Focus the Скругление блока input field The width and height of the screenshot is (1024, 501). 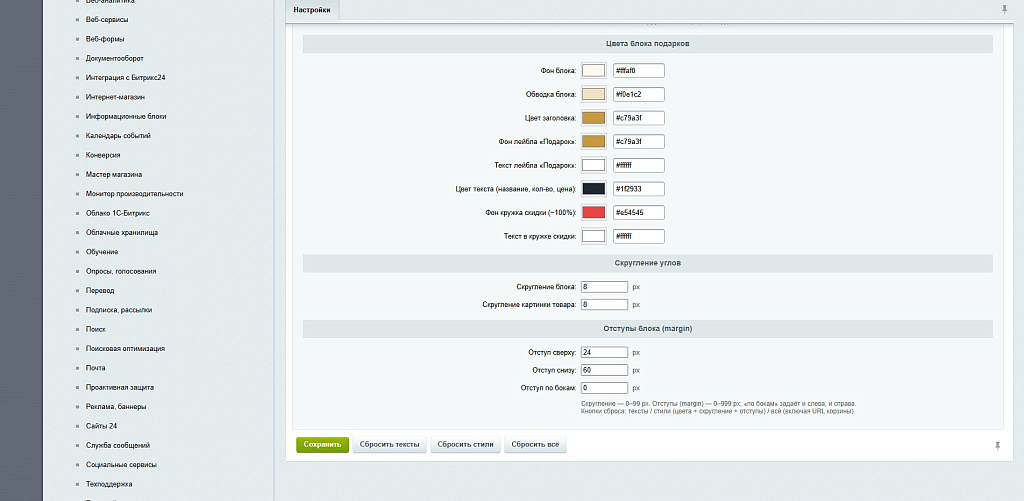(x=604, y=287)
